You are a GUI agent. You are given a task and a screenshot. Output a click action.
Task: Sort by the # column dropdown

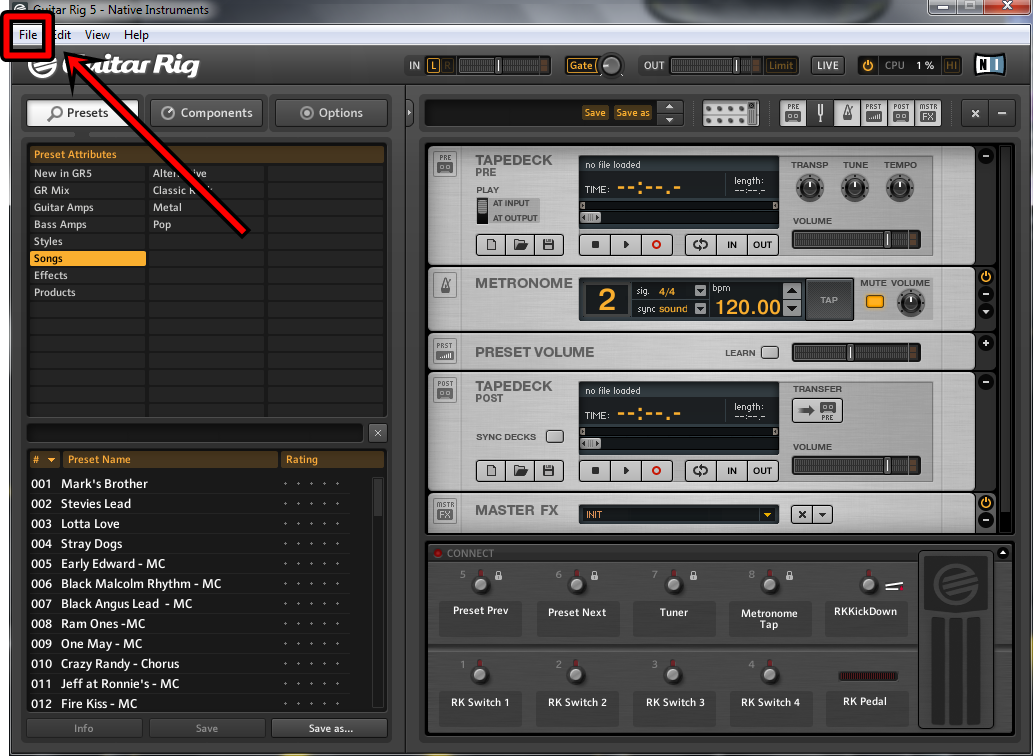pyautogui.click(x=45, y=460)
